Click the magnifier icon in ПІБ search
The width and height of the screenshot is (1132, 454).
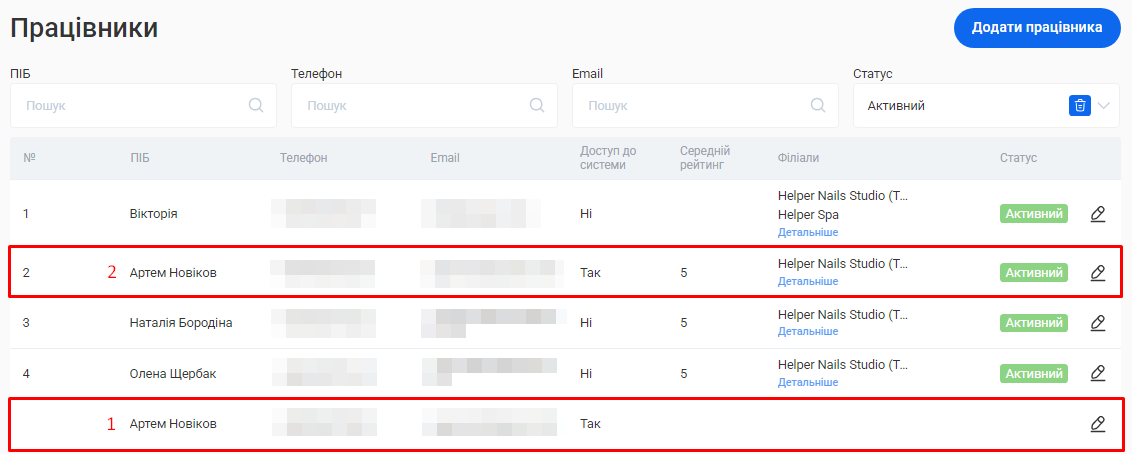point(256,105)
